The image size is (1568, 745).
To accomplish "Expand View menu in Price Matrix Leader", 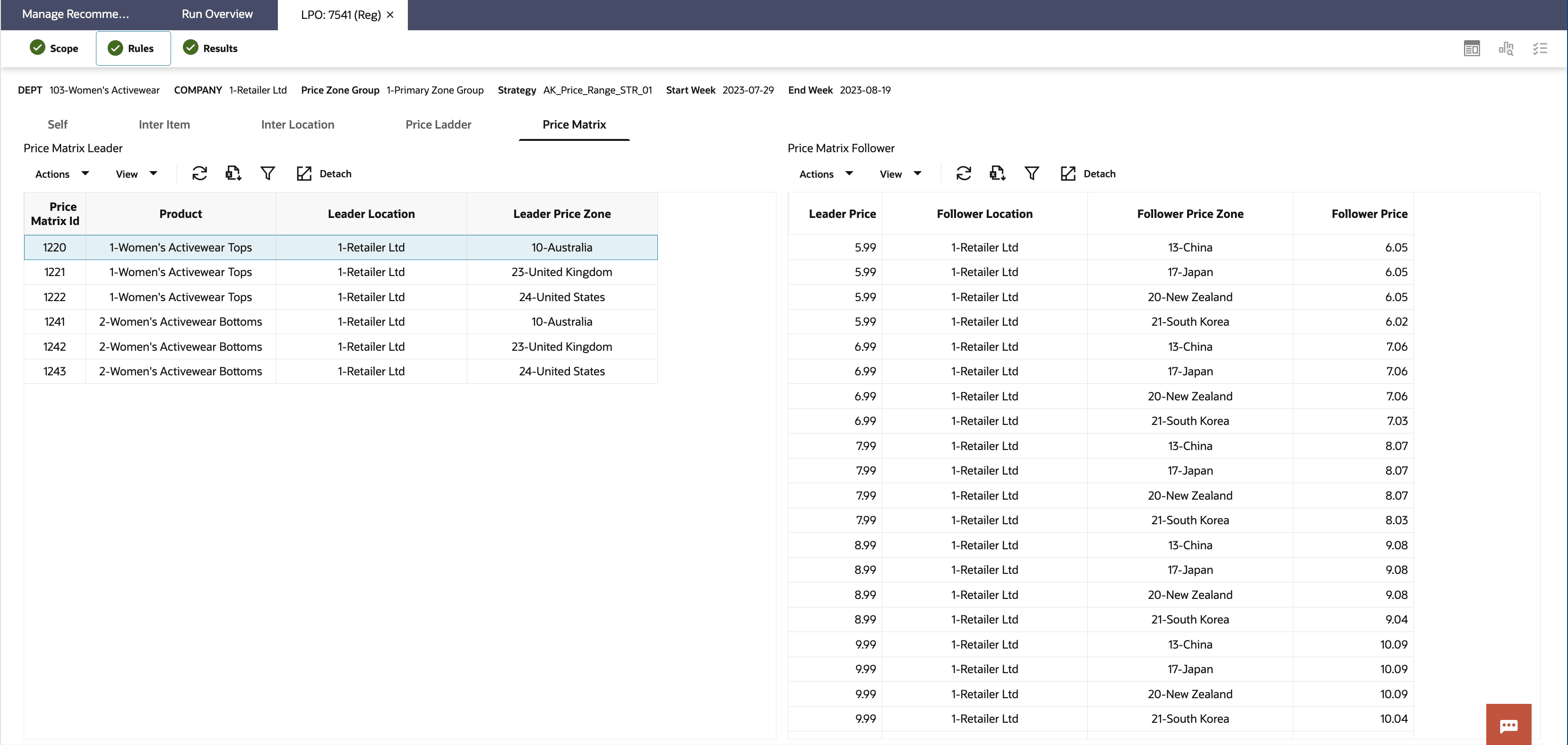I will (x=137, y=174).
